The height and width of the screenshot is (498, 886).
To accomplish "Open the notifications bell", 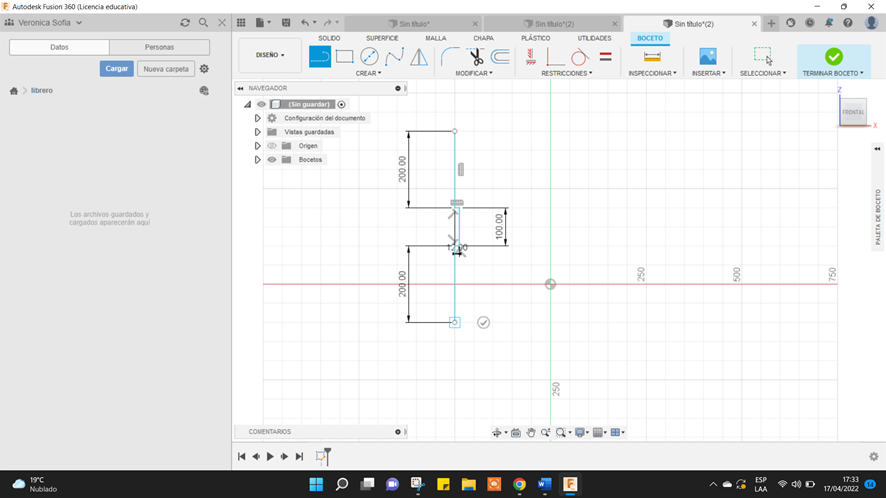I will click(x=828, y=23).
